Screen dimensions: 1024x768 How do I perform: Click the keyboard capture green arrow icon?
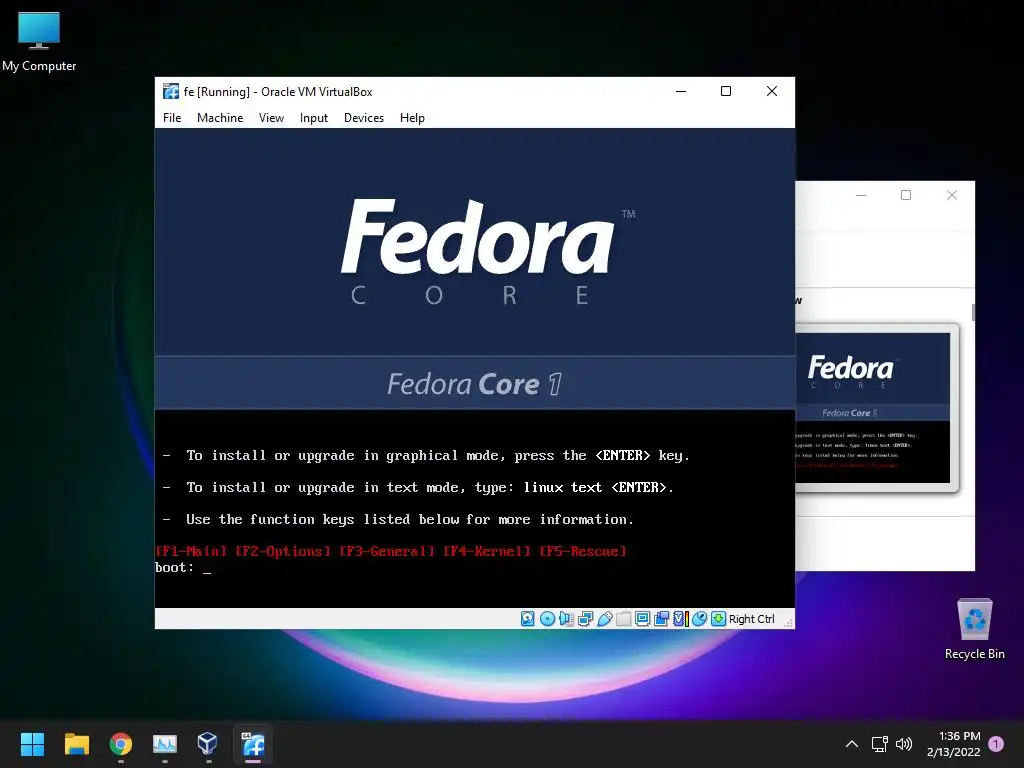(x=718, y=618)
